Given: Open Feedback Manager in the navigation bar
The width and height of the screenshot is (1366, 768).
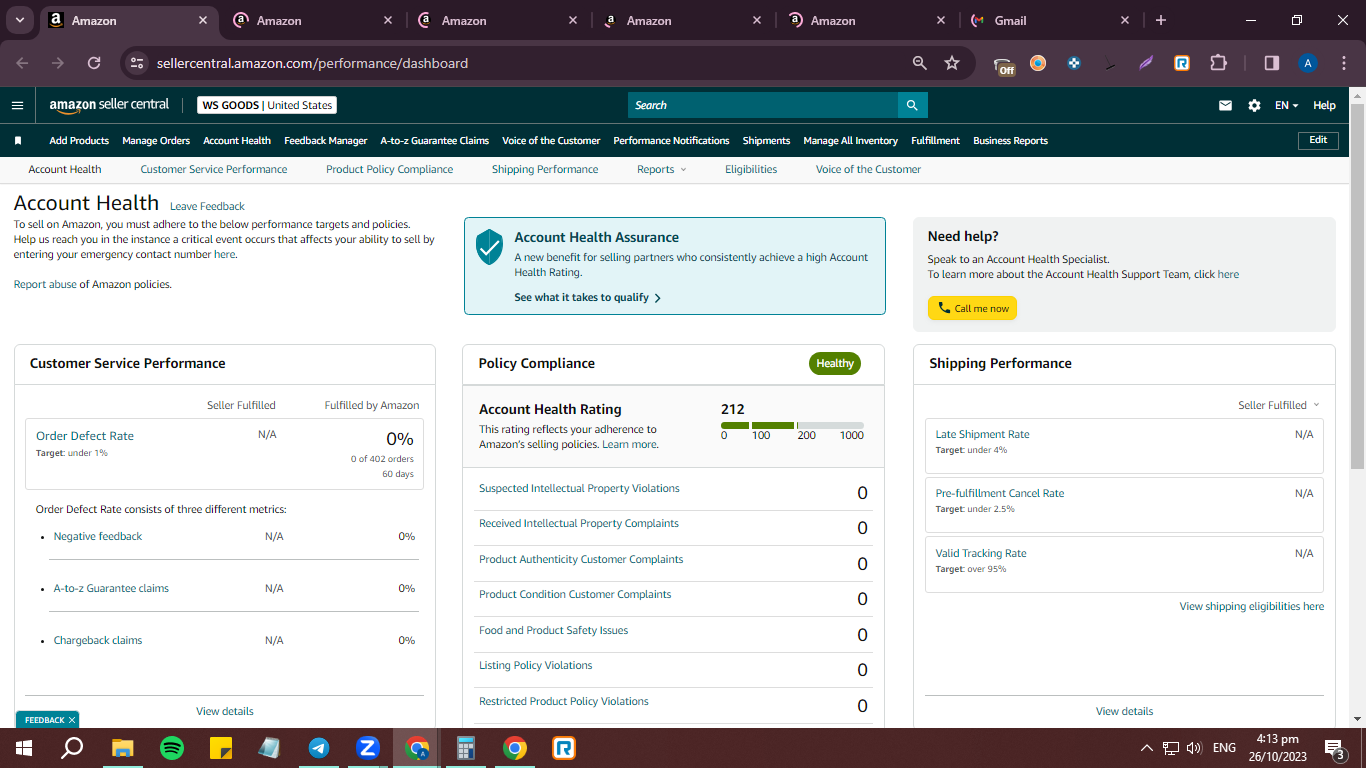Looking at the screenshot, I should pyautogui.click(x=325, y=141).
